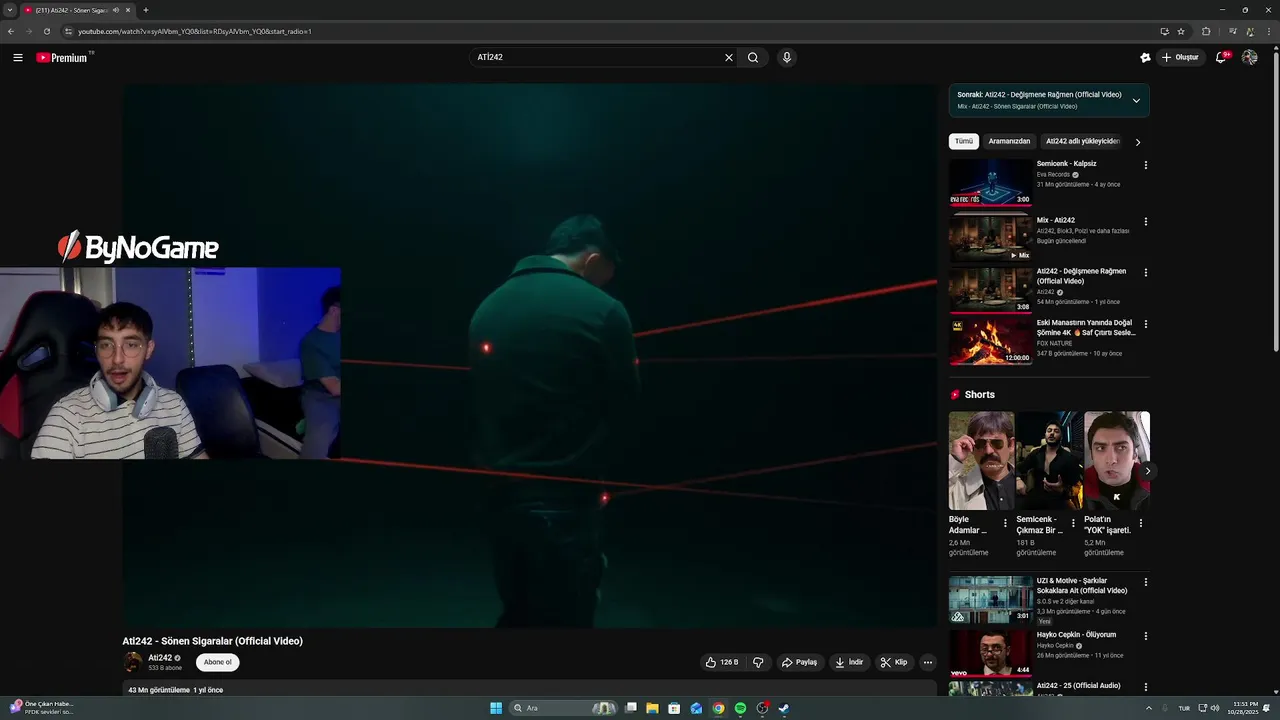Reload the page
Screen dimensions: 1280x720
pos(46,31)
